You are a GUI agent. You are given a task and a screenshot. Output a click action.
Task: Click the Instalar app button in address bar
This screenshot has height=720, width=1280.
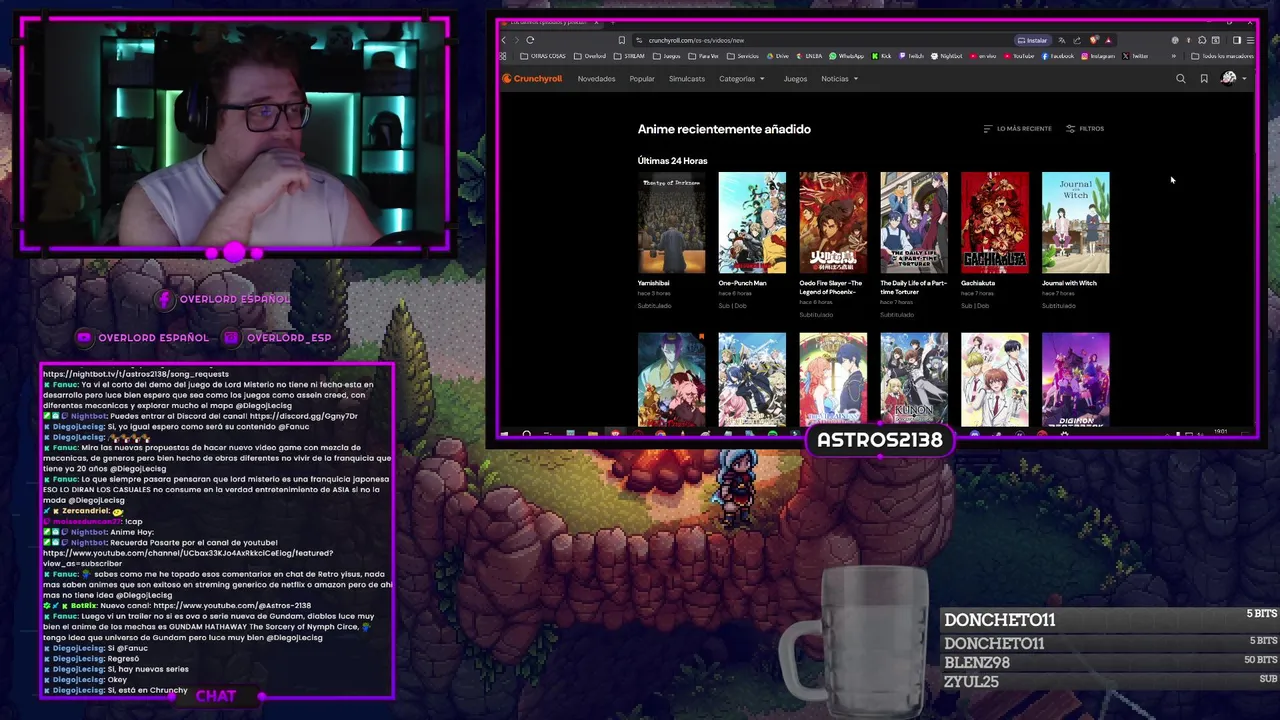(1033, 40)
